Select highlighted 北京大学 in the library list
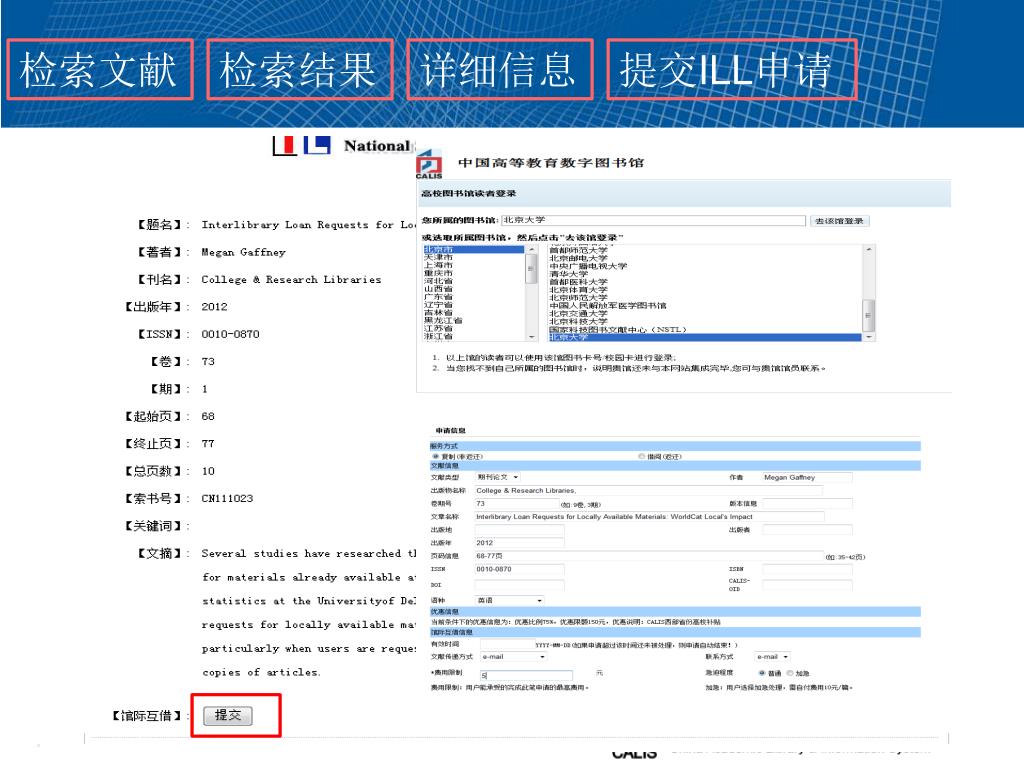Viewport: 1024px width, 768px height. [705, 337]
